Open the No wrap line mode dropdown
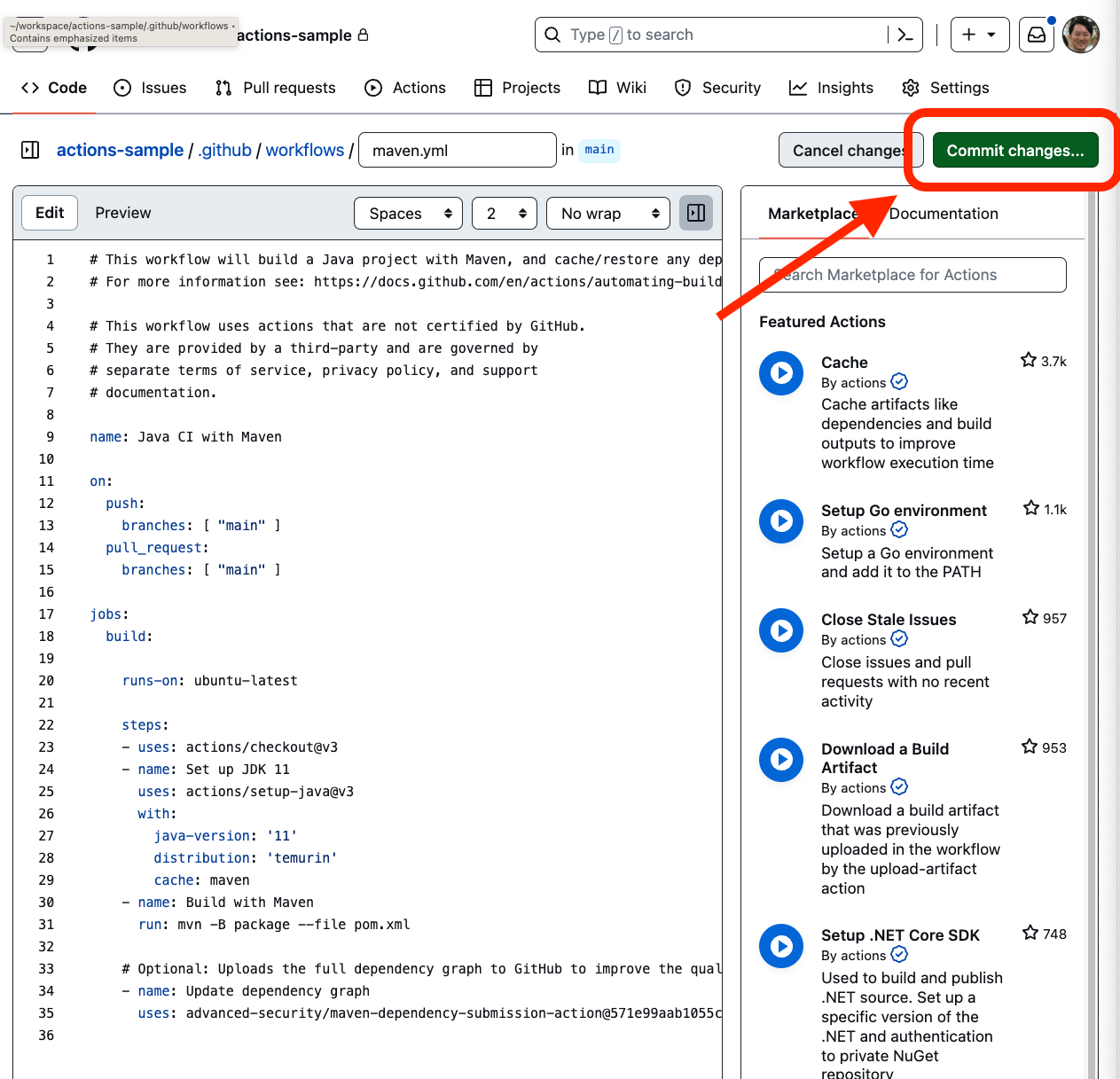Viewport: 1120px width, 1079px height. pos(608,213)
